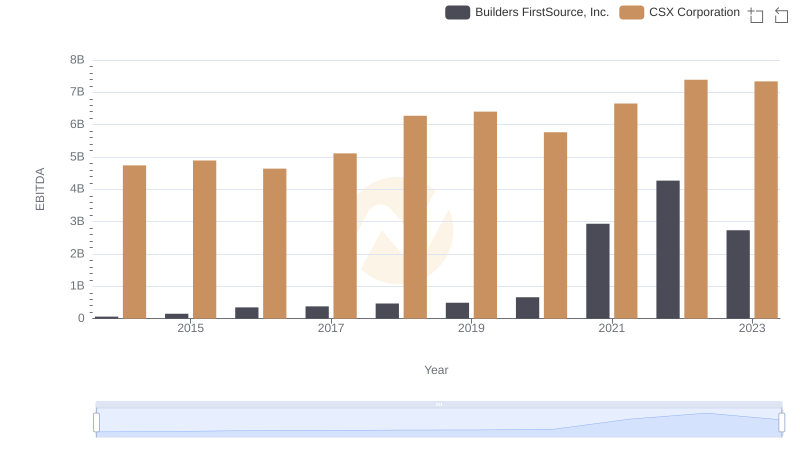Click the EBITDA axis title
The image size is (800, 461).
[40, 189]
